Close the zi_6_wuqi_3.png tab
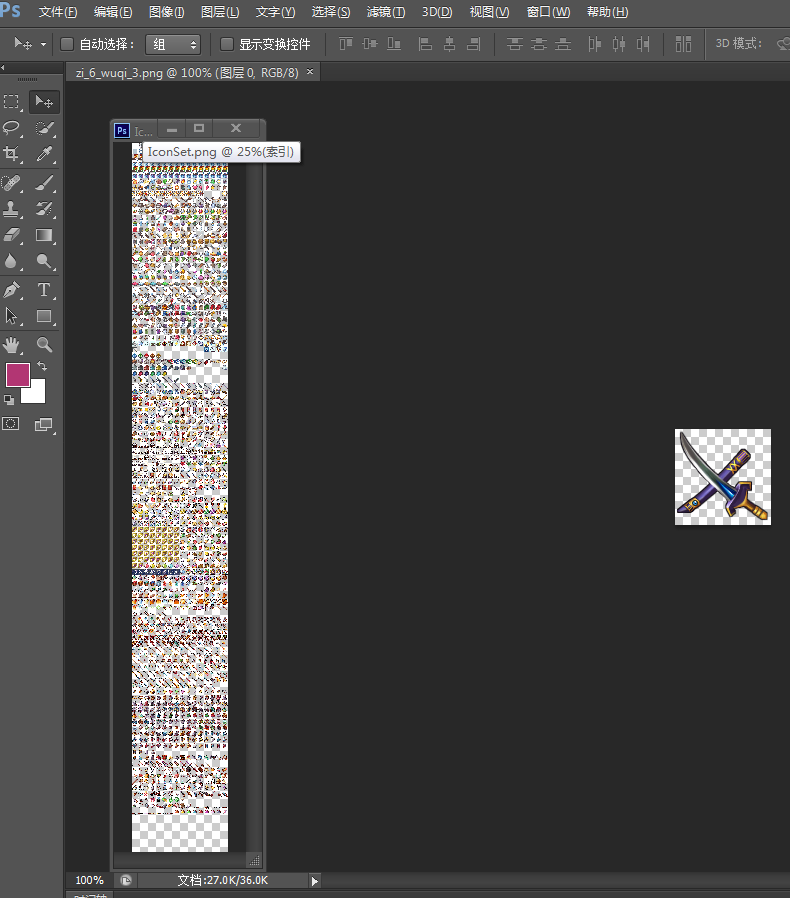Viewport: 790px width, 898px height. tap(310, 72)
